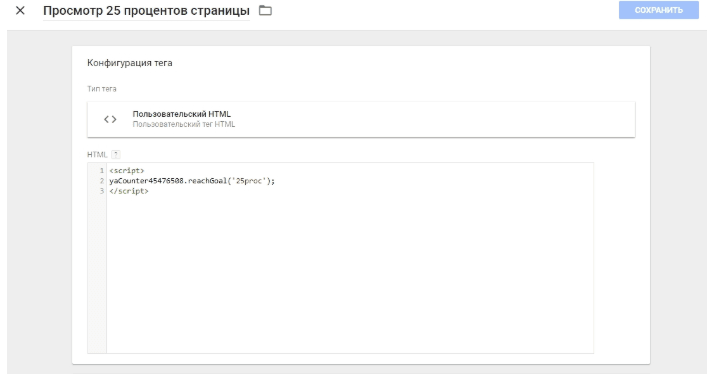
Task: Click 'Пользовательский тег HTML' subtitle text
Action: [x=184, y=124]
